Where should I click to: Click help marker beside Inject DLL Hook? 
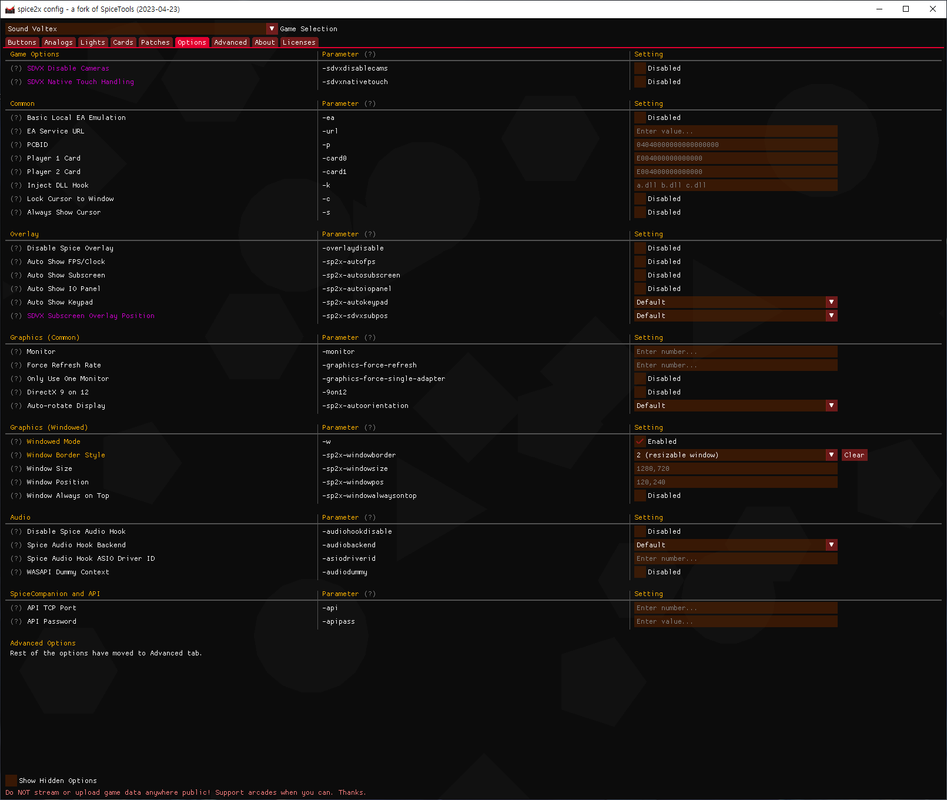(x=16, y=185)
